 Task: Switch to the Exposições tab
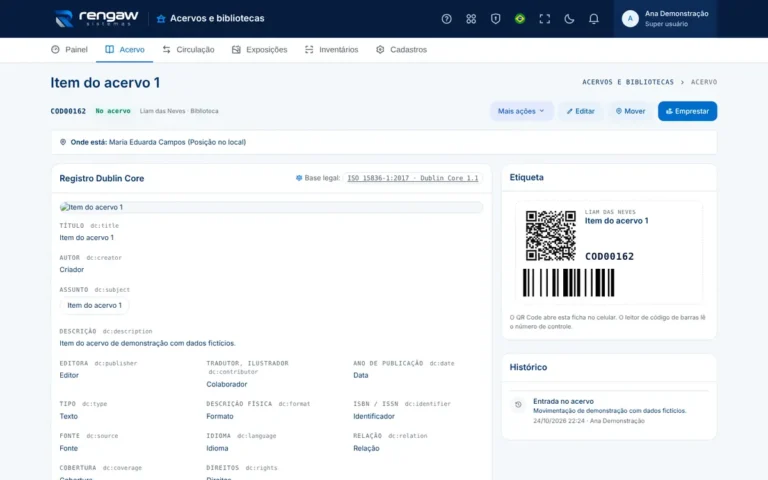260,49
